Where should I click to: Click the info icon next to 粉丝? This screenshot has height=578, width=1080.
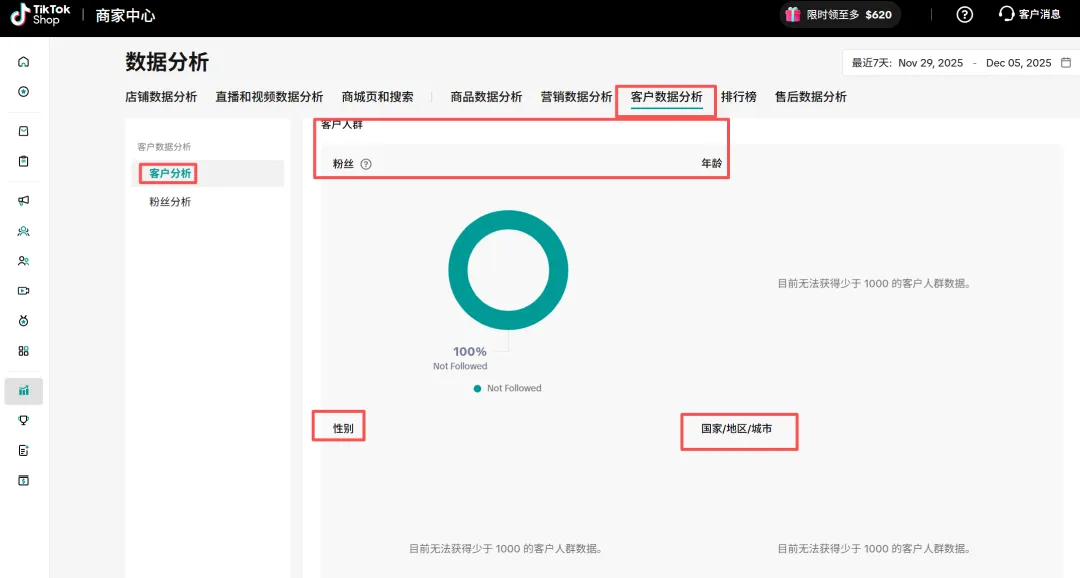(x=366, y=164)
